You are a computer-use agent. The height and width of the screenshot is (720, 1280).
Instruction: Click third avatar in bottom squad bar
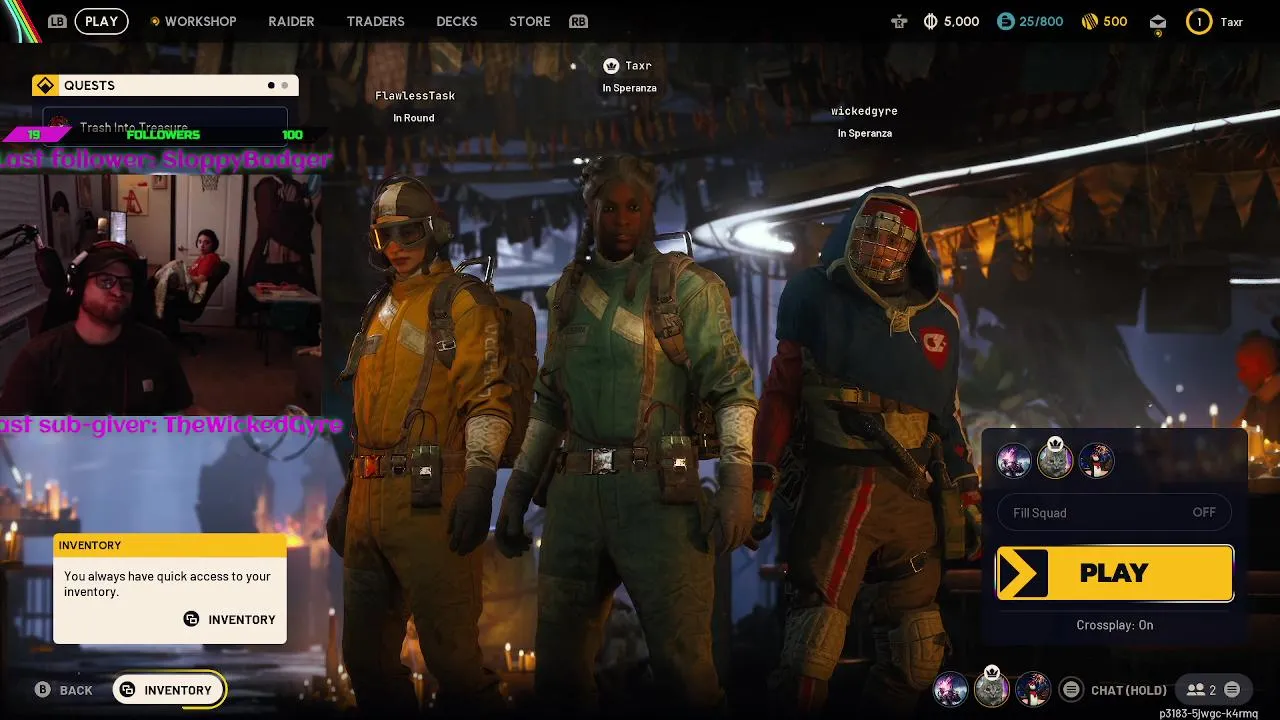click(1033, 689)
